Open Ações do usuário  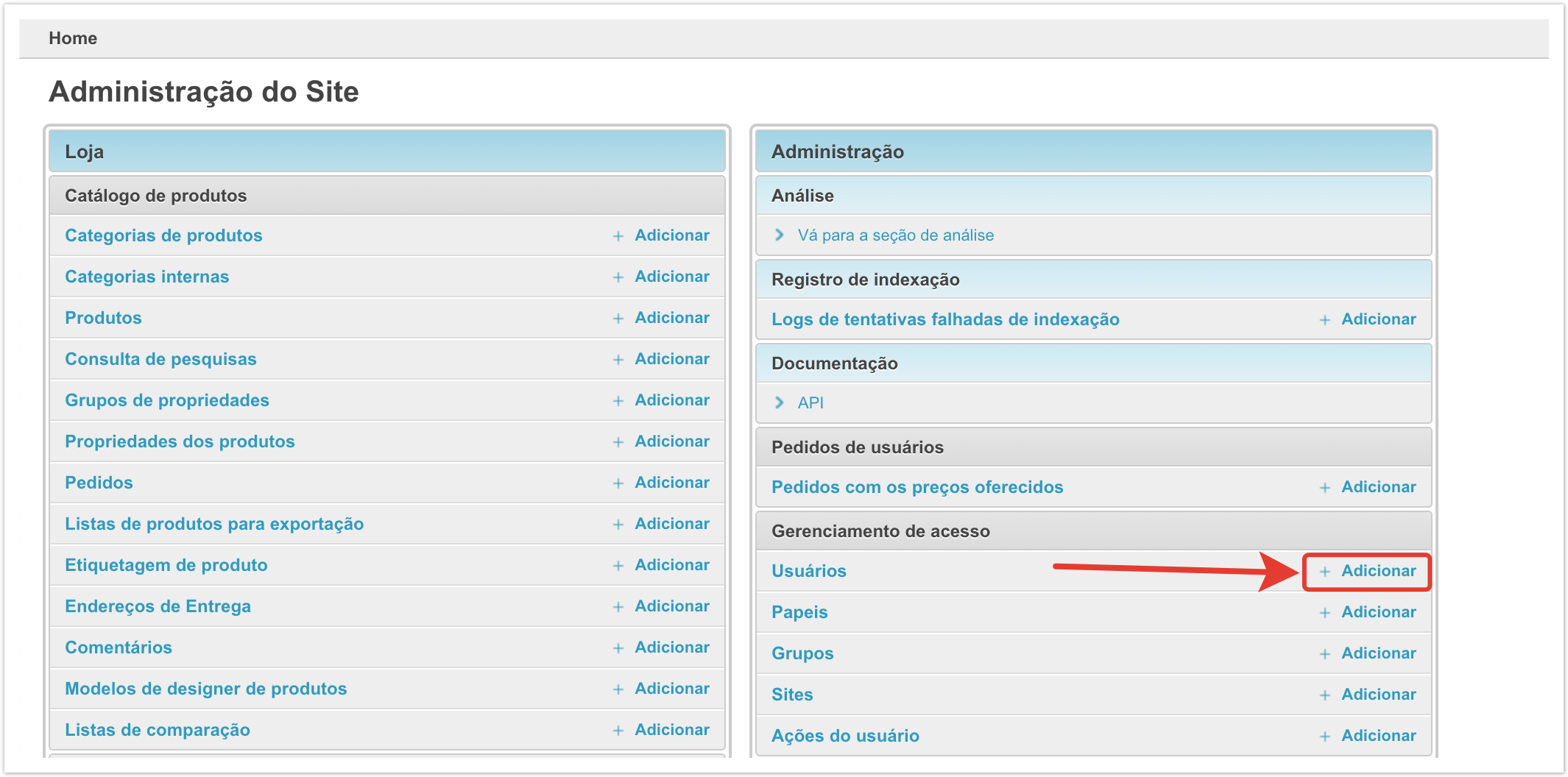point(845,736)
